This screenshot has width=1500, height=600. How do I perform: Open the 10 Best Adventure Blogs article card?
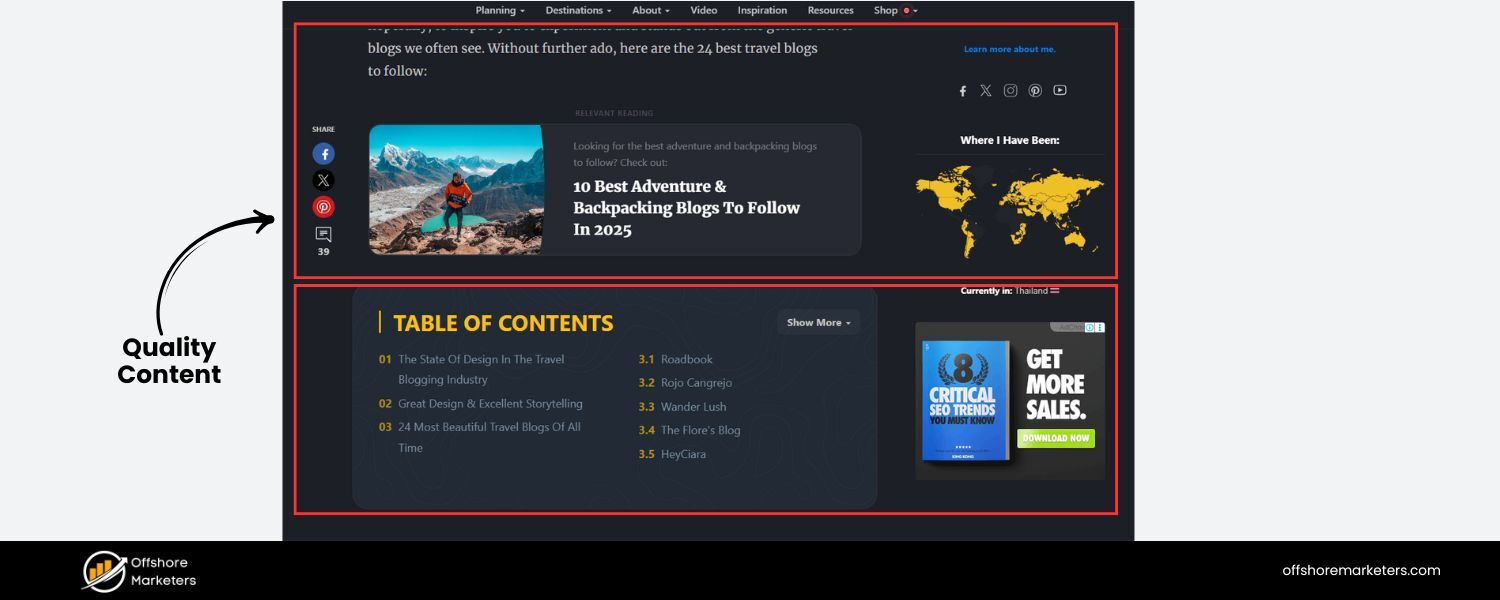[x=685, y=207]
